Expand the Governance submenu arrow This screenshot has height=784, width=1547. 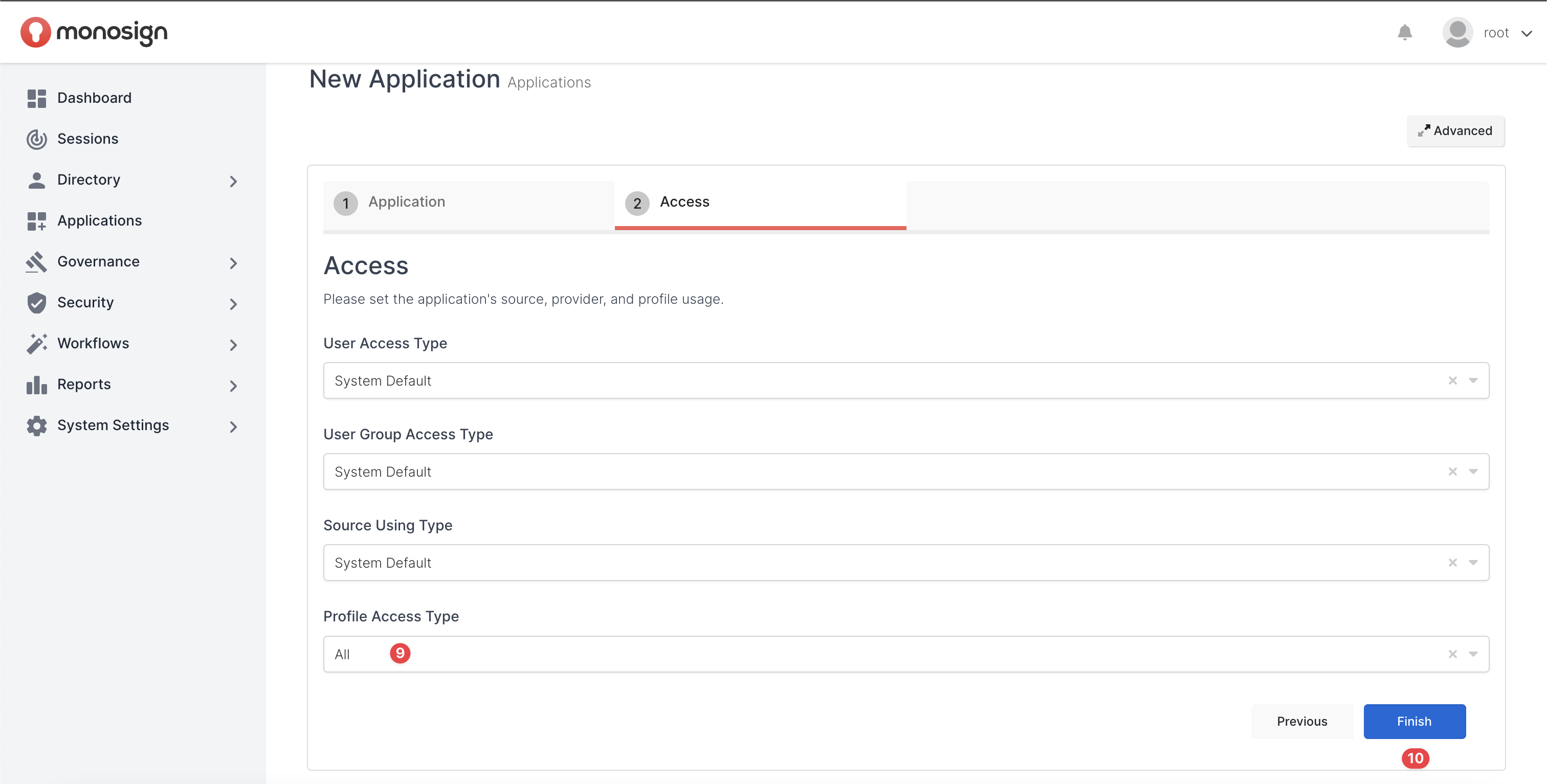(233, 263)
